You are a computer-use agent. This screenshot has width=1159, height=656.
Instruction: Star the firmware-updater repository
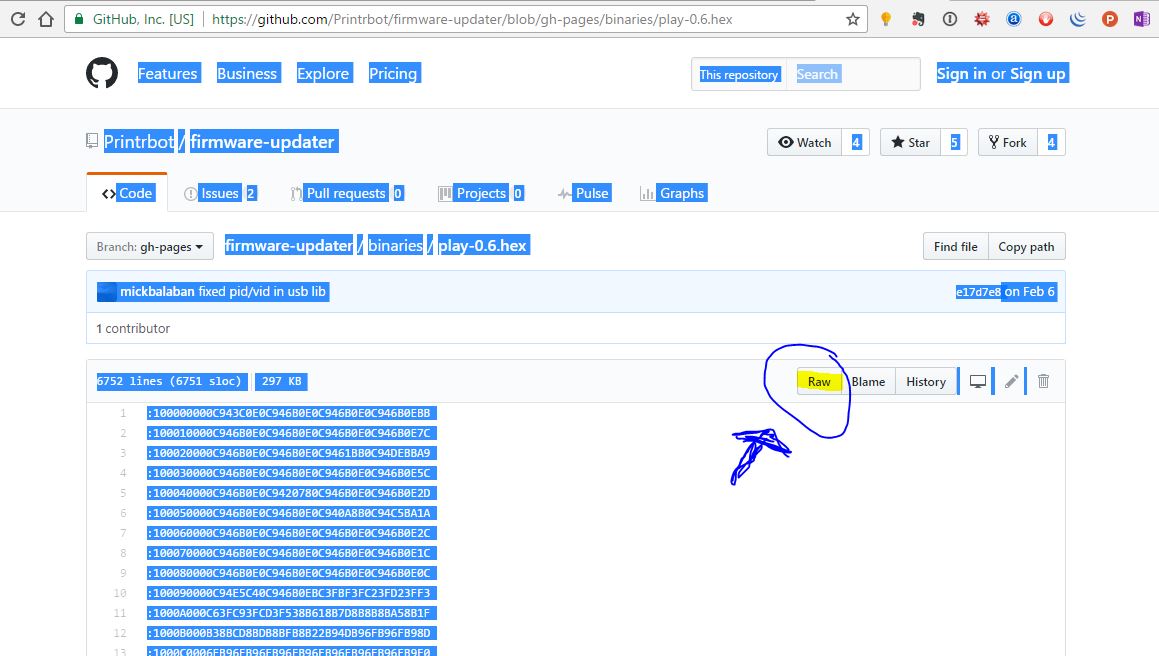[x=910, y=142]
